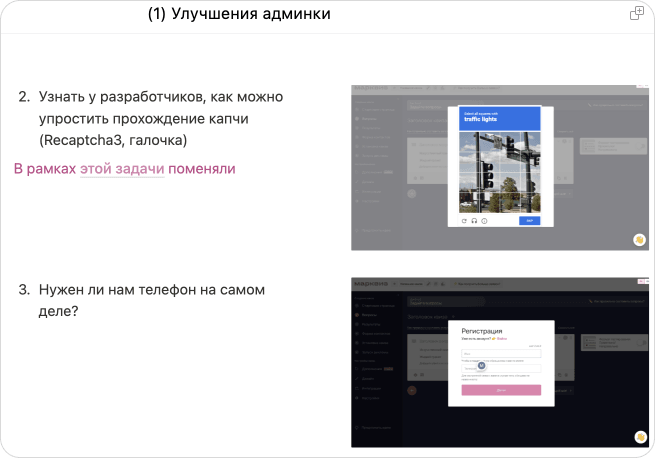Click the pink submit button in registration dialog

coord(501,390)
